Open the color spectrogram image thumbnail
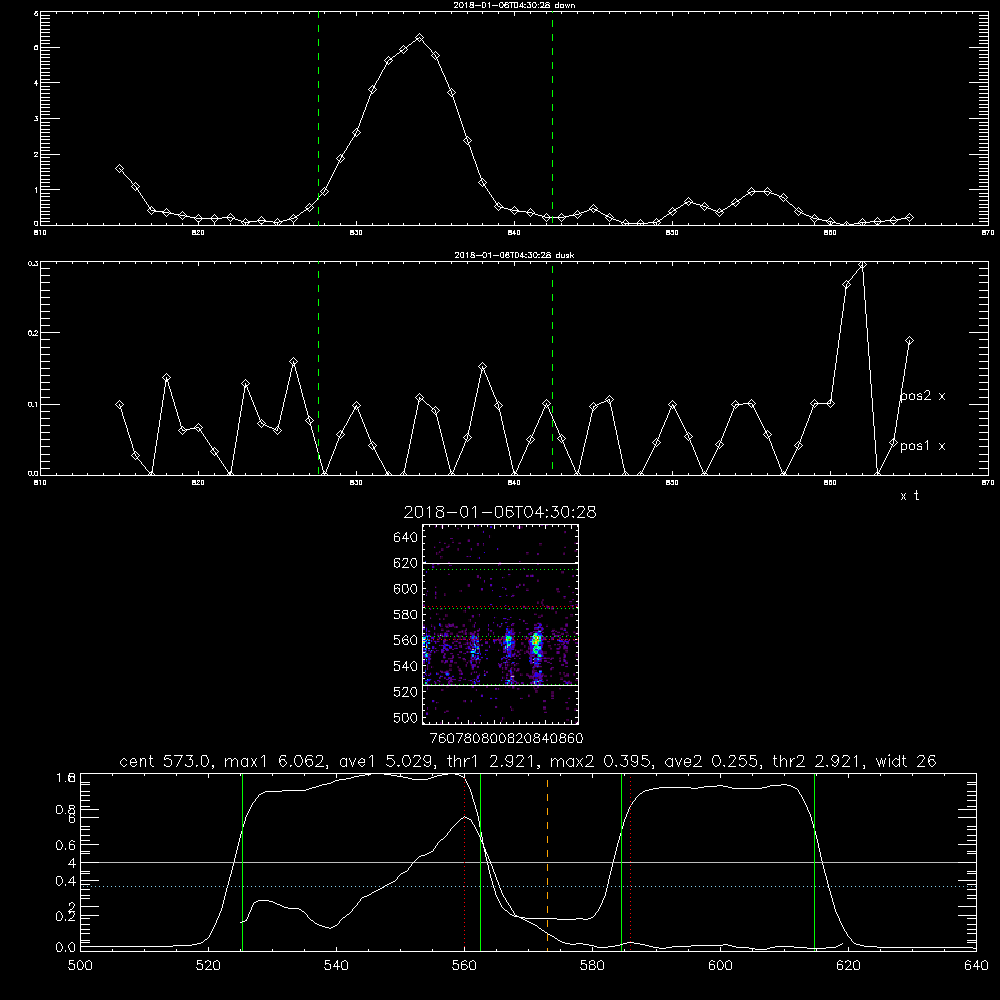The width and height of the screenshot is (1000, 1000). coord(501,624)
